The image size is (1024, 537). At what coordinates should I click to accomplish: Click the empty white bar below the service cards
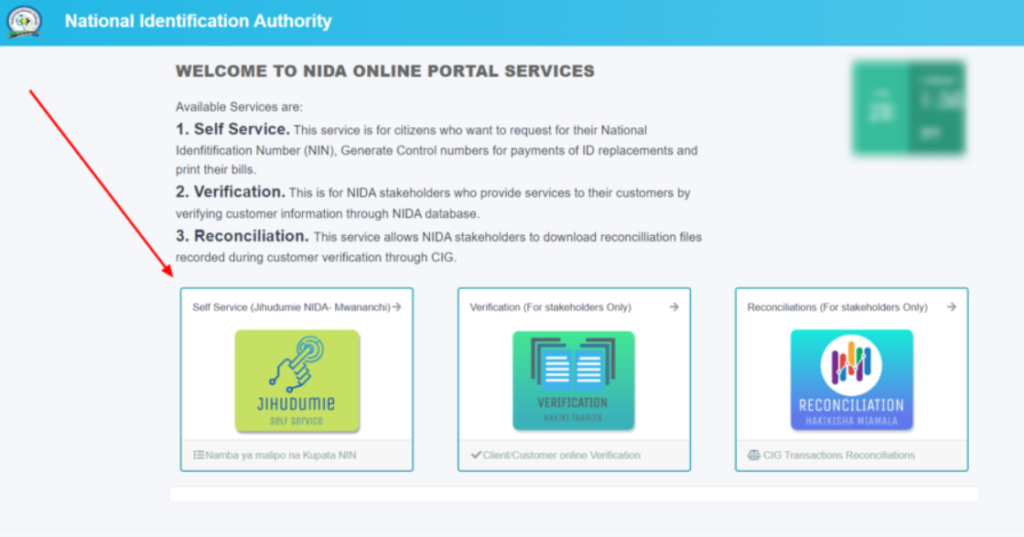pos(574,494)
